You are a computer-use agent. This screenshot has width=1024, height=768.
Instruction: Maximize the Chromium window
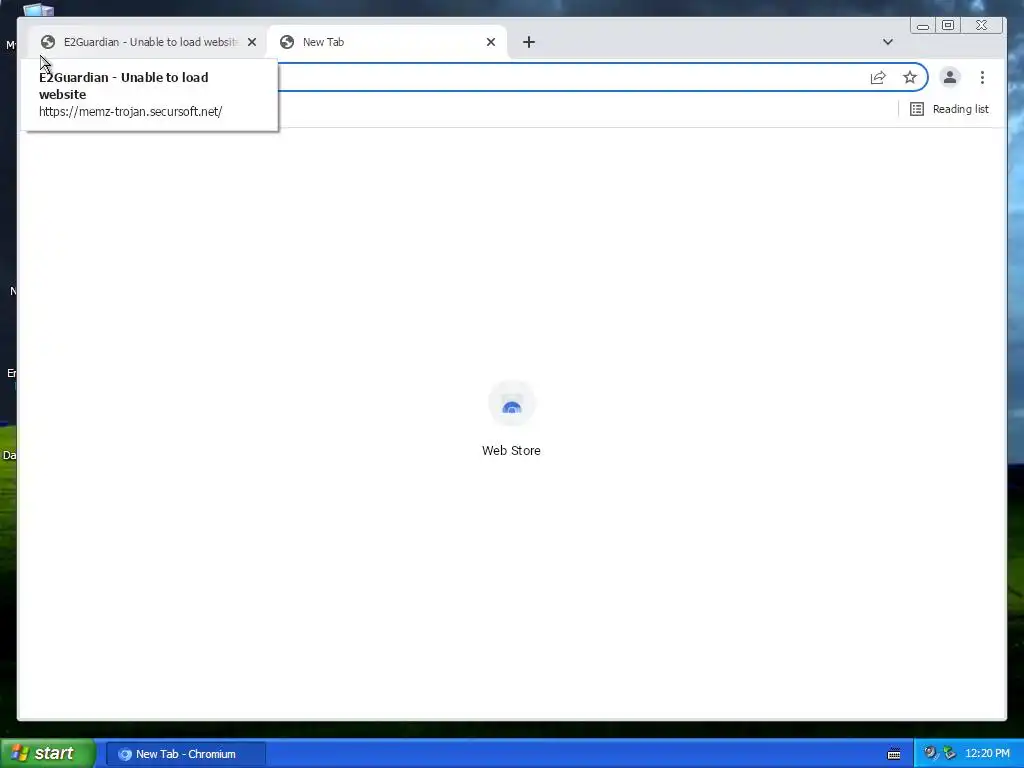[x=948, y=25]
